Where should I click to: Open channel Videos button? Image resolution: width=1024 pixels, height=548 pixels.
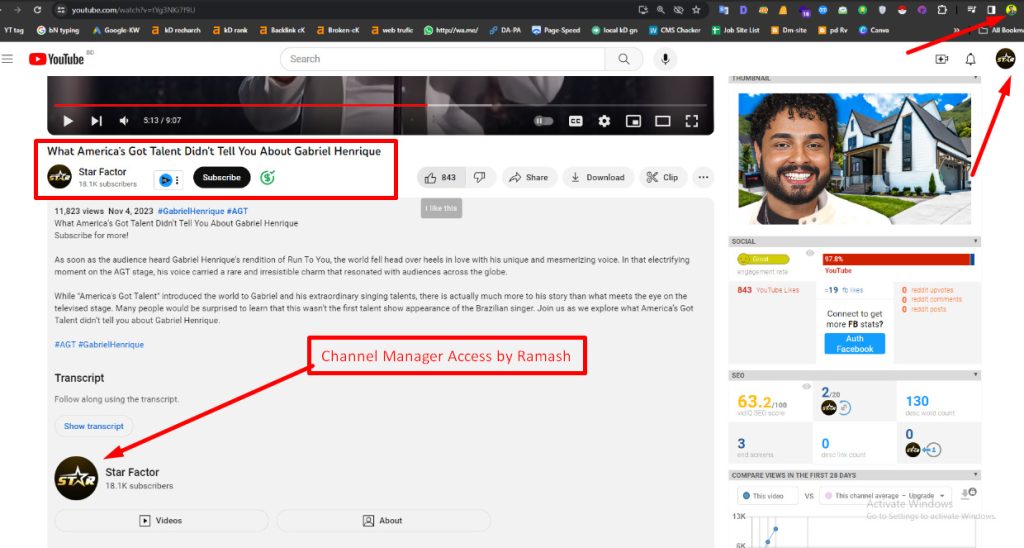(161, 521)
